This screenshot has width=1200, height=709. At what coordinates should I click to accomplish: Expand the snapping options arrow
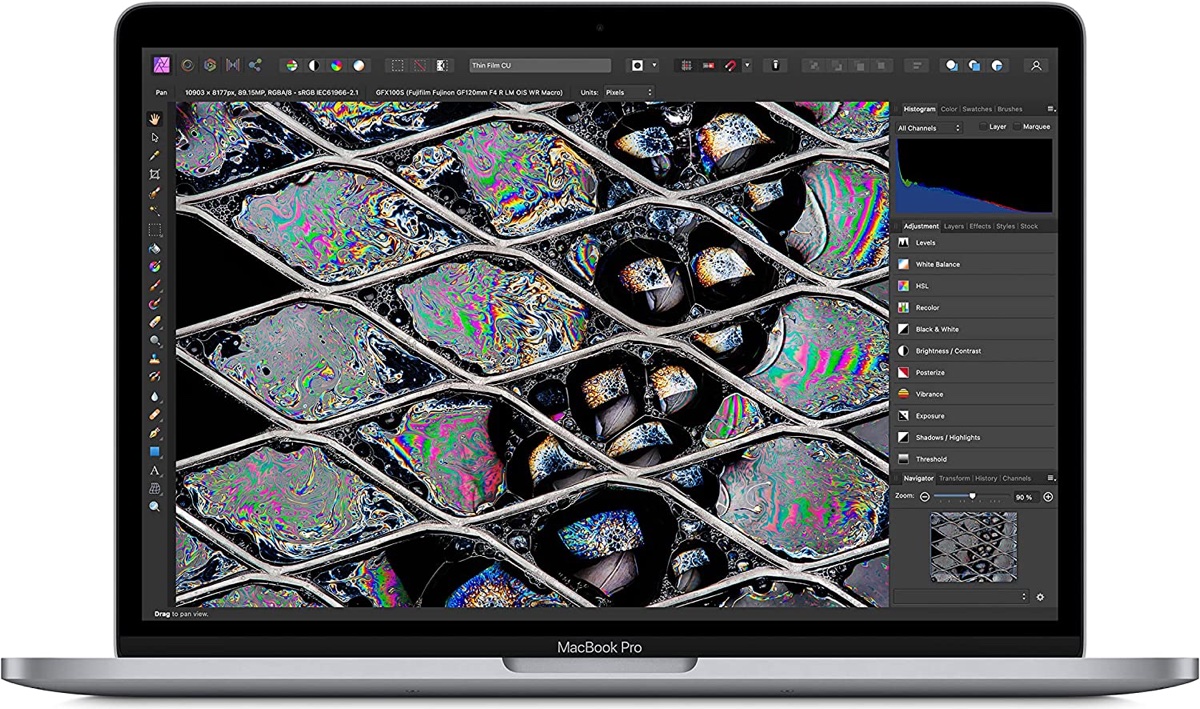(749, 65)
